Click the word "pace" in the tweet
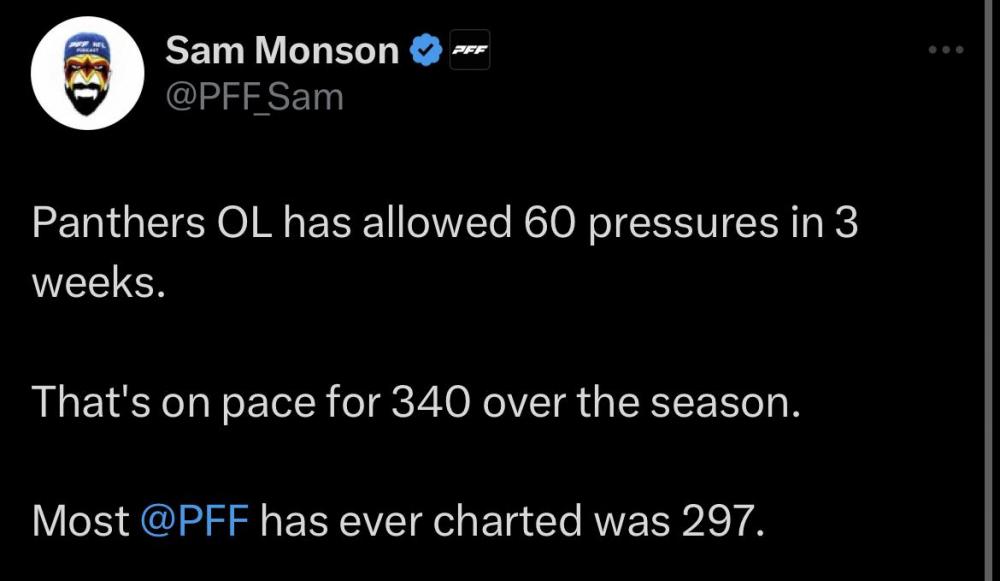The width and height of the screenshot is (1000, 581). [234, 403]
